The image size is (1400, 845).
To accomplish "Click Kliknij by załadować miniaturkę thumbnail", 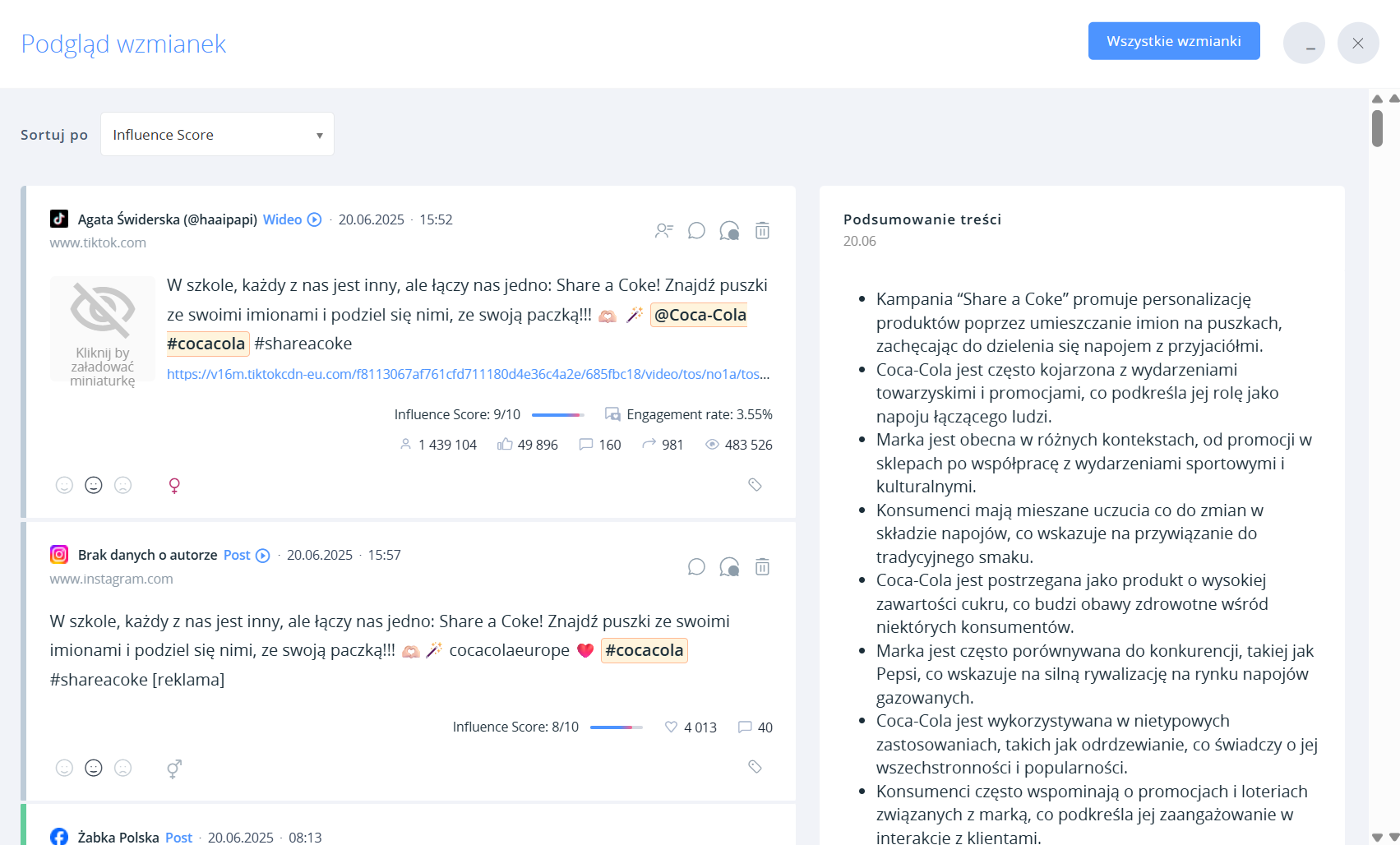I will pos(102,329).
